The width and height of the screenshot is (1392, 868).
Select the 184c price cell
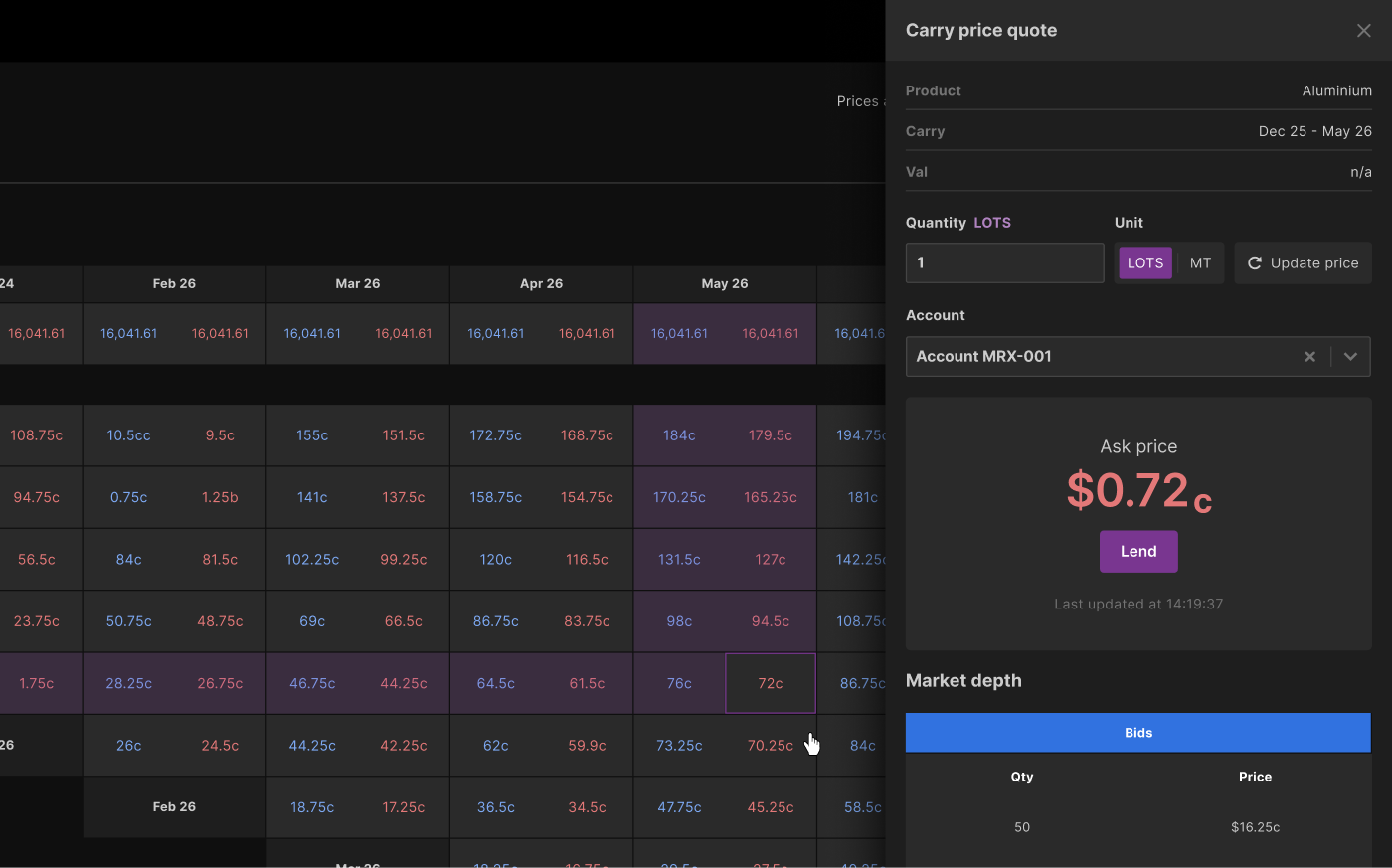(679, 435)
